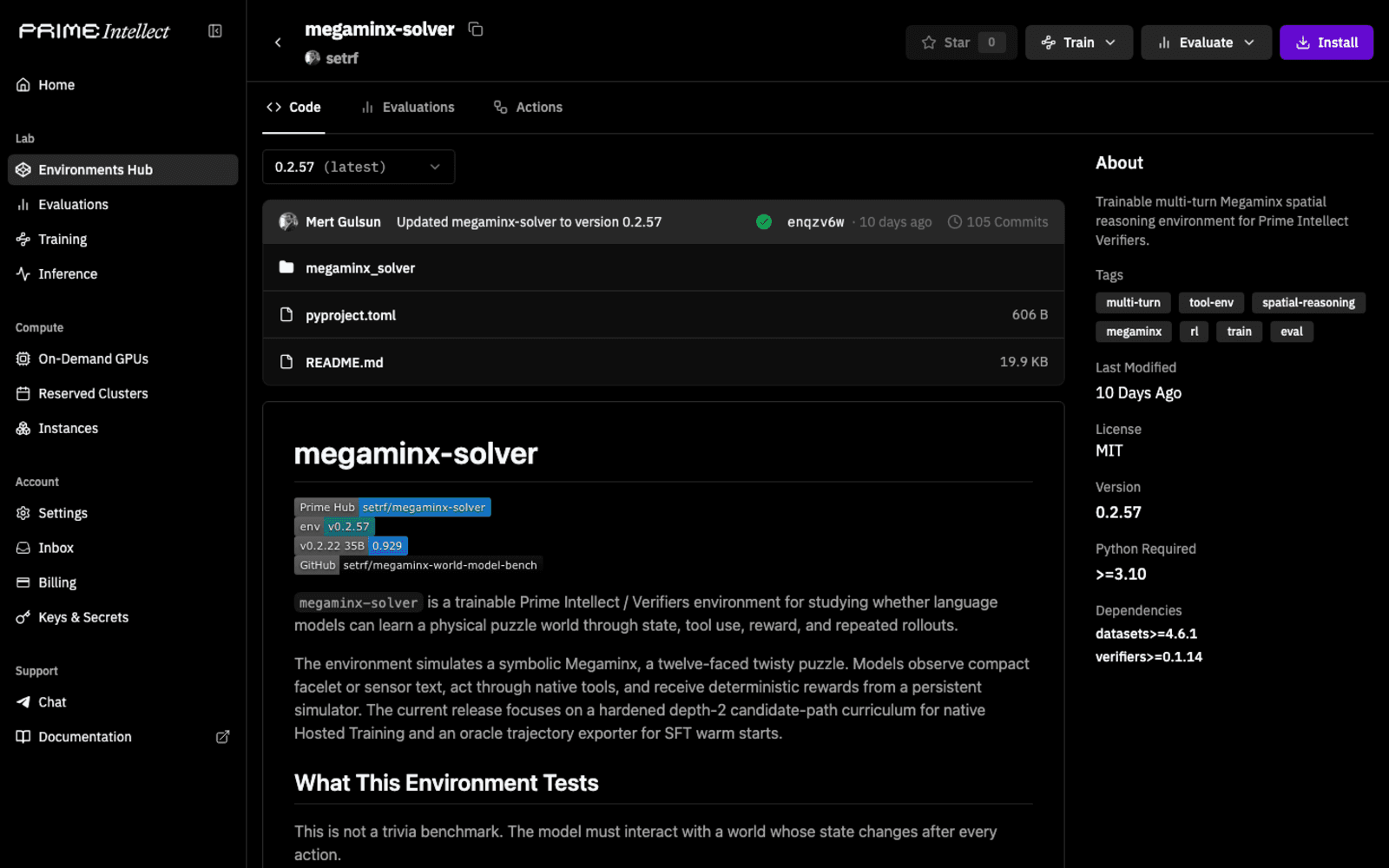Click the tool-env tag
Image resolution: width=1389 pixels, height=868 pixels.
pos(1211,302)
